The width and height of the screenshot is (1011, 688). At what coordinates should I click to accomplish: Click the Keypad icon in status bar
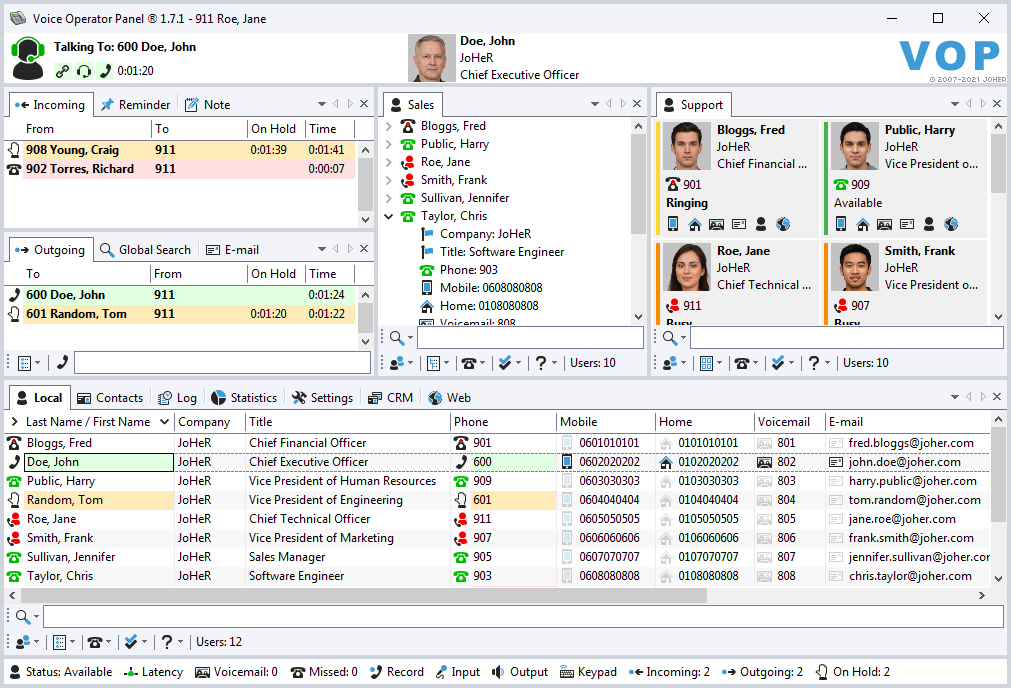point(588,672)
